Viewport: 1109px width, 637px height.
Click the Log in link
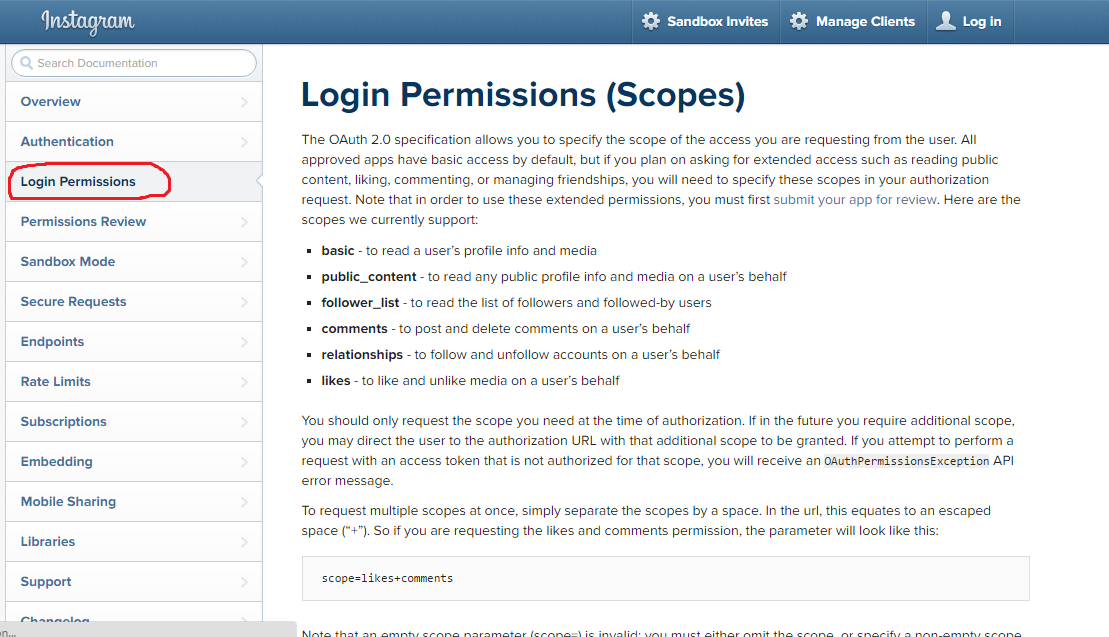pyautogui.click(x=981, y=21)
